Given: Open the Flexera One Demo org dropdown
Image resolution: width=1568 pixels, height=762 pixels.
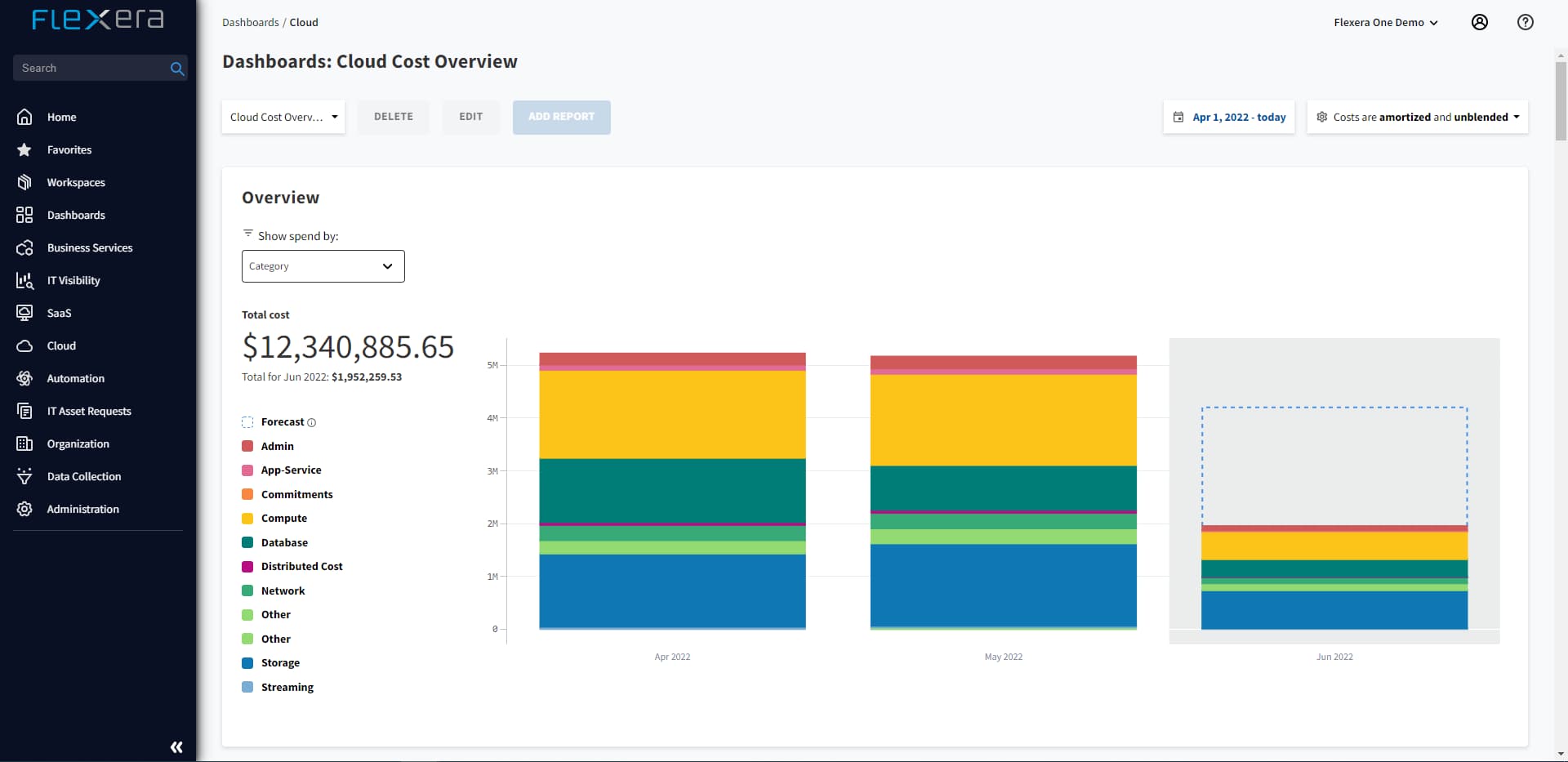Looking at the screenshot, I should (1386, 22).
